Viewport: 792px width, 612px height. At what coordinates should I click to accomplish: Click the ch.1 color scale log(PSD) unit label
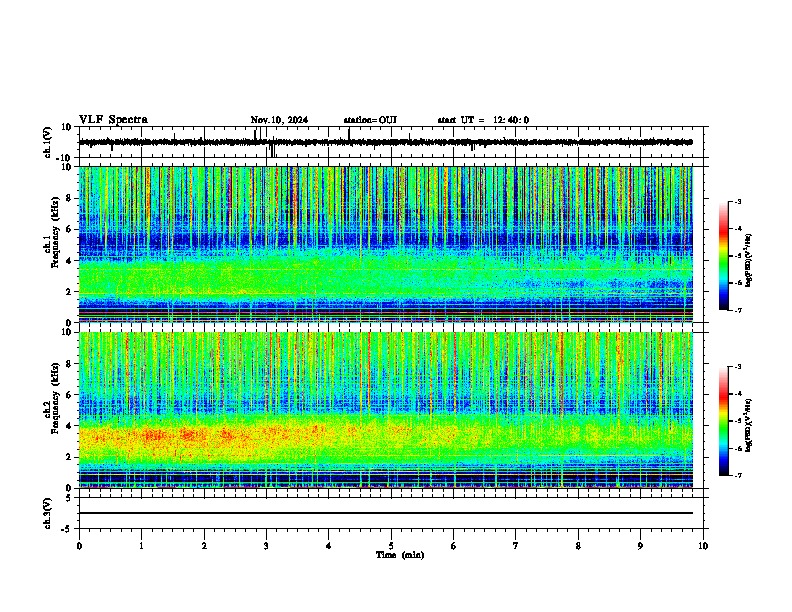(749, 260)
